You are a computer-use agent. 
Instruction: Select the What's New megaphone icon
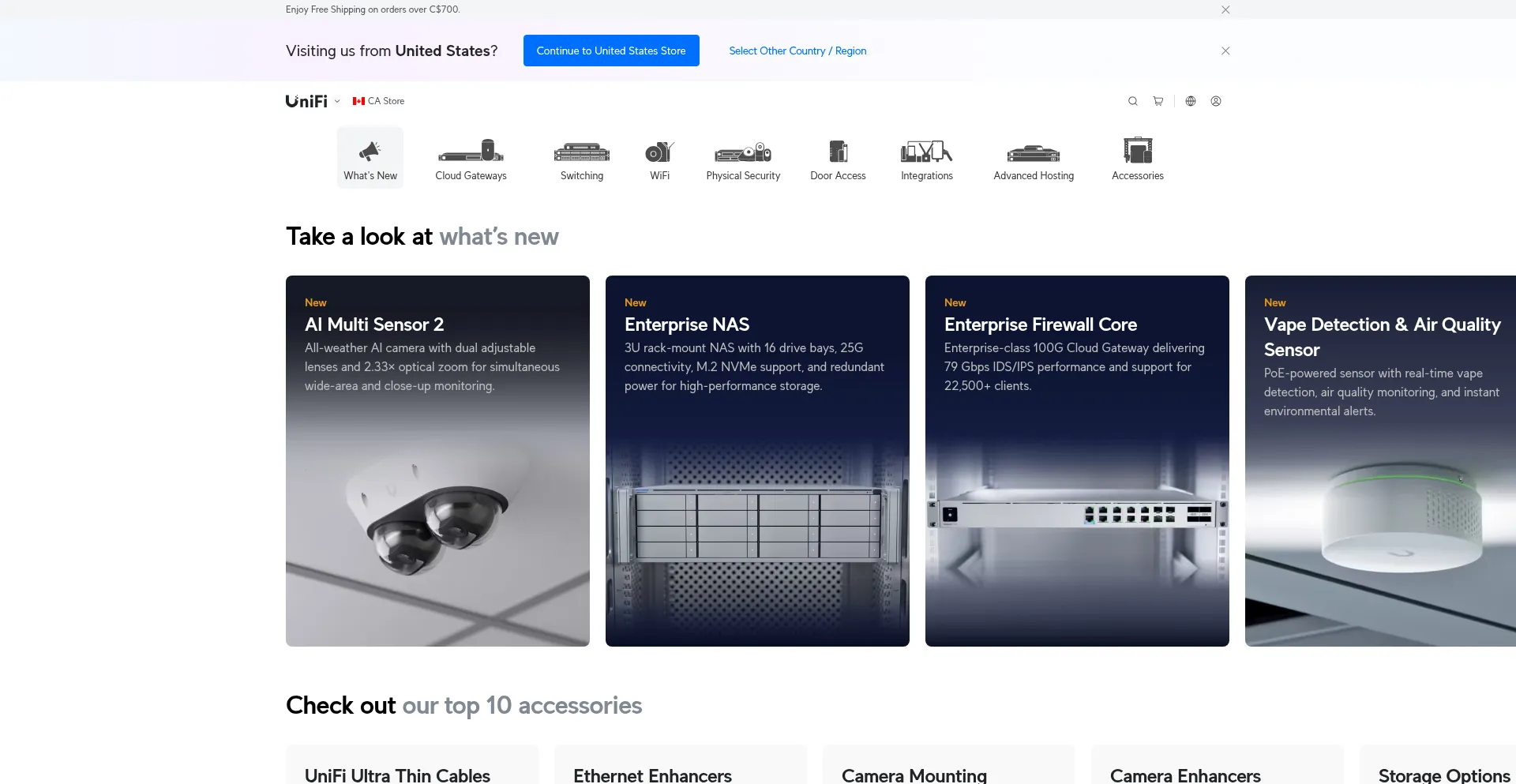(370, 150)
